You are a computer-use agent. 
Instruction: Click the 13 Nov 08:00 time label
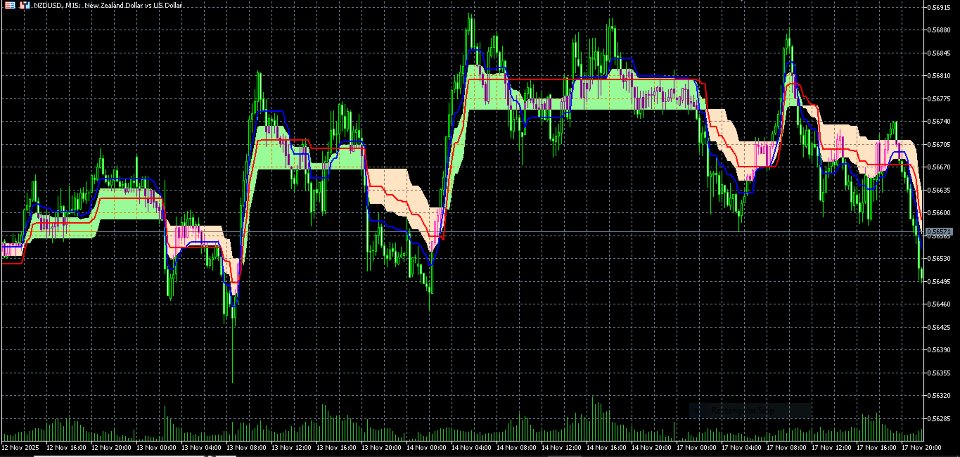[x=247, y=447]
